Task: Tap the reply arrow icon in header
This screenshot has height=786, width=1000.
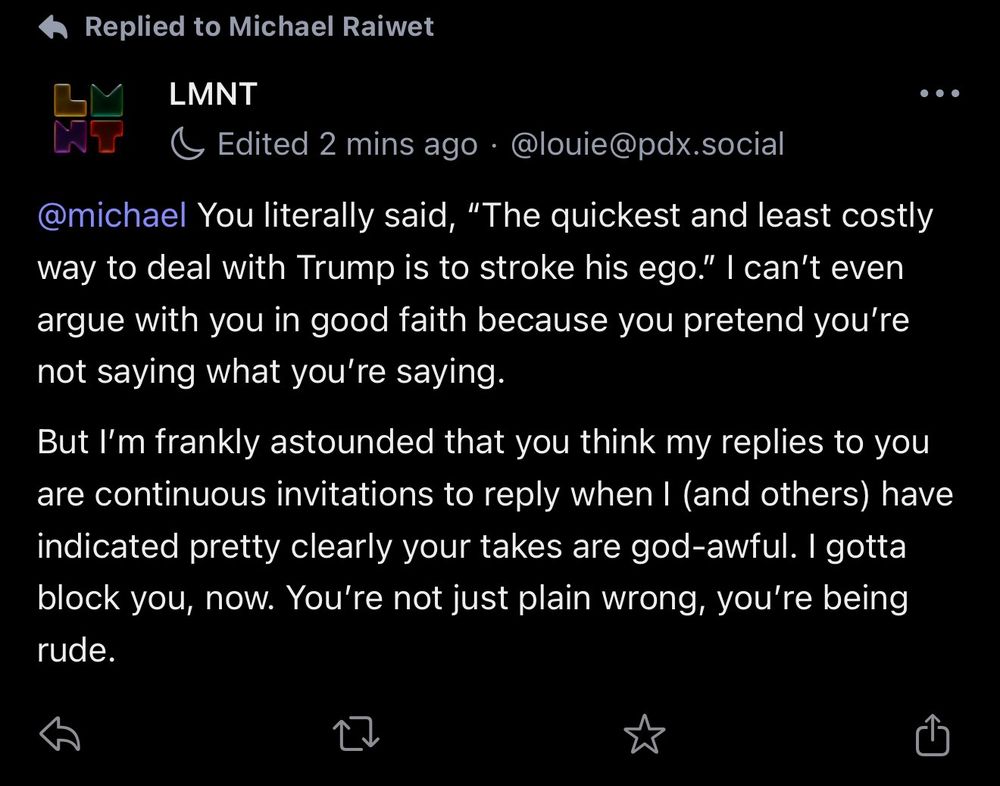Action: (x=53, y=27)
